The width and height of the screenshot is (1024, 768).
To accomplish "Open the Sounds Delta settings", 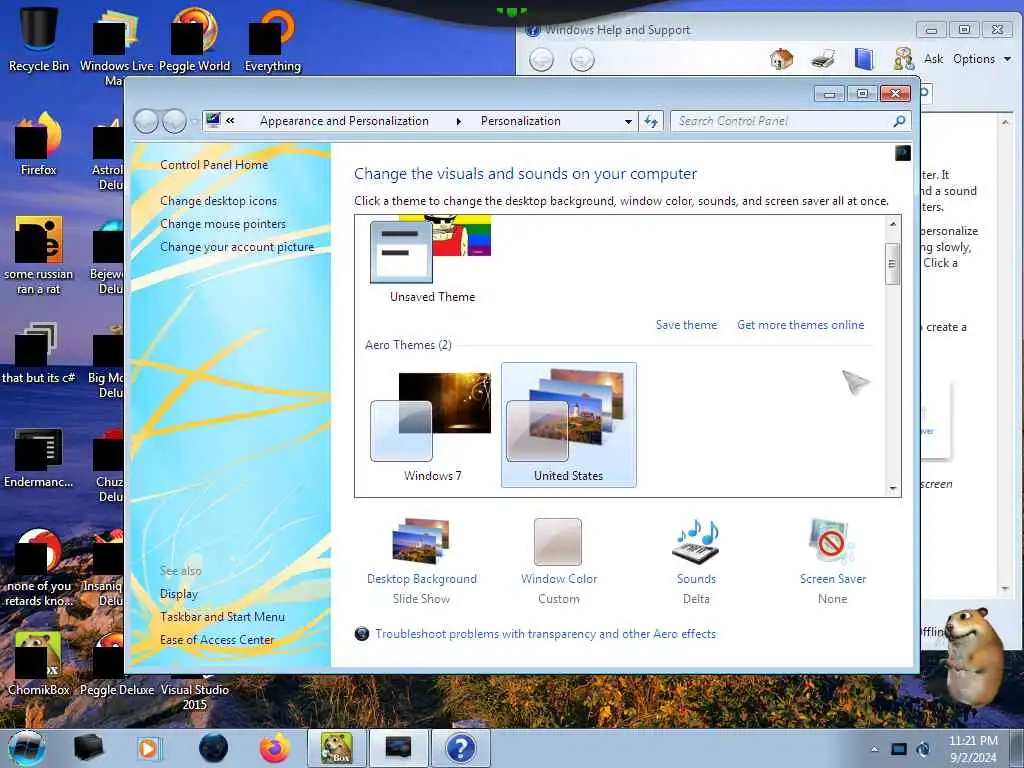I will tap(696, 560).
